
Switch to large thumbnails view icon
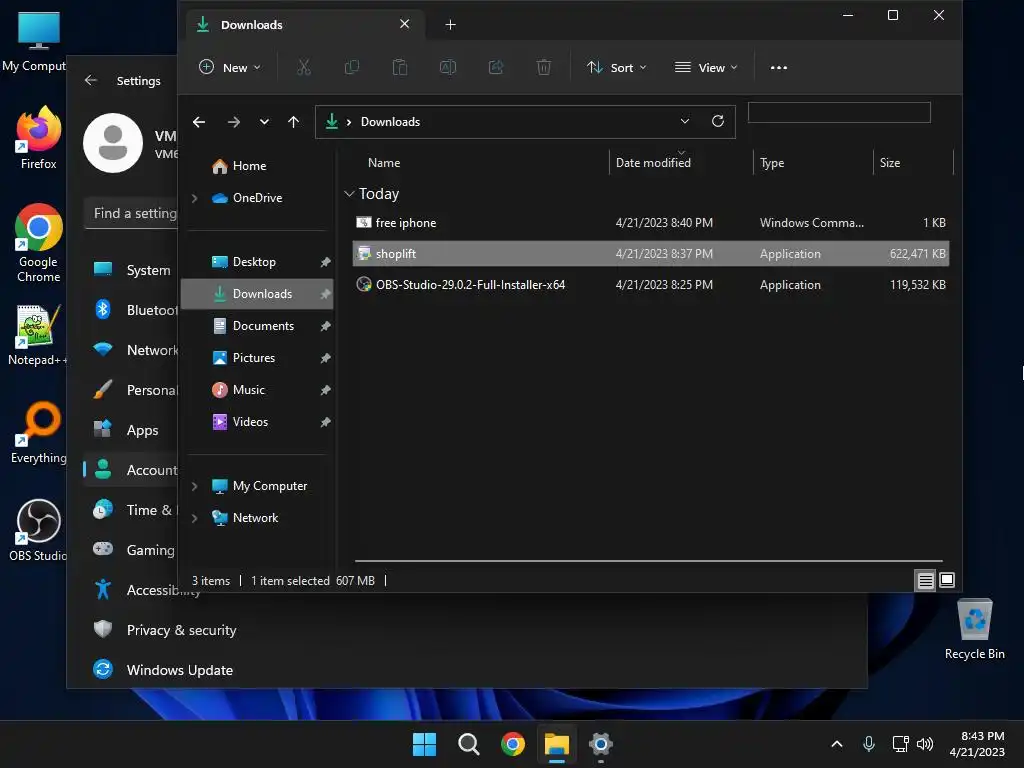947,580
